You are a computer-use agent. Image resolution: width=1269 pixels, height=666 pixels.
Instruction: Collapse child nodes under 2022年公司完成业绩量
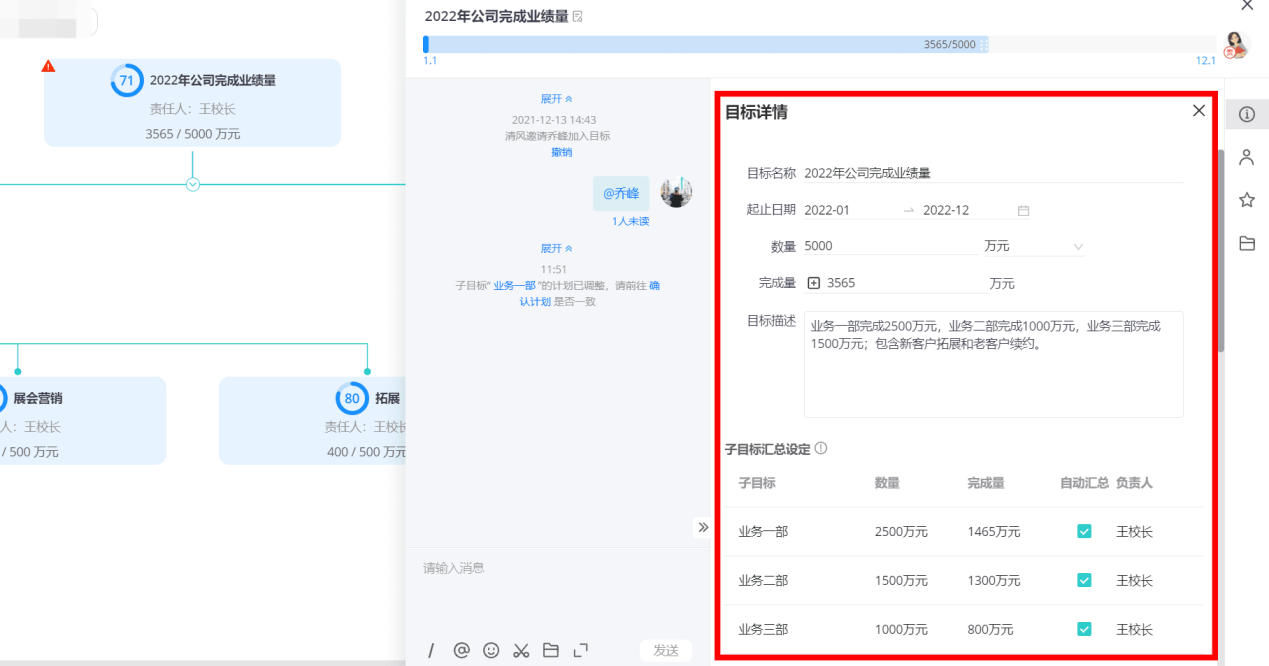(x=193, y=184)
